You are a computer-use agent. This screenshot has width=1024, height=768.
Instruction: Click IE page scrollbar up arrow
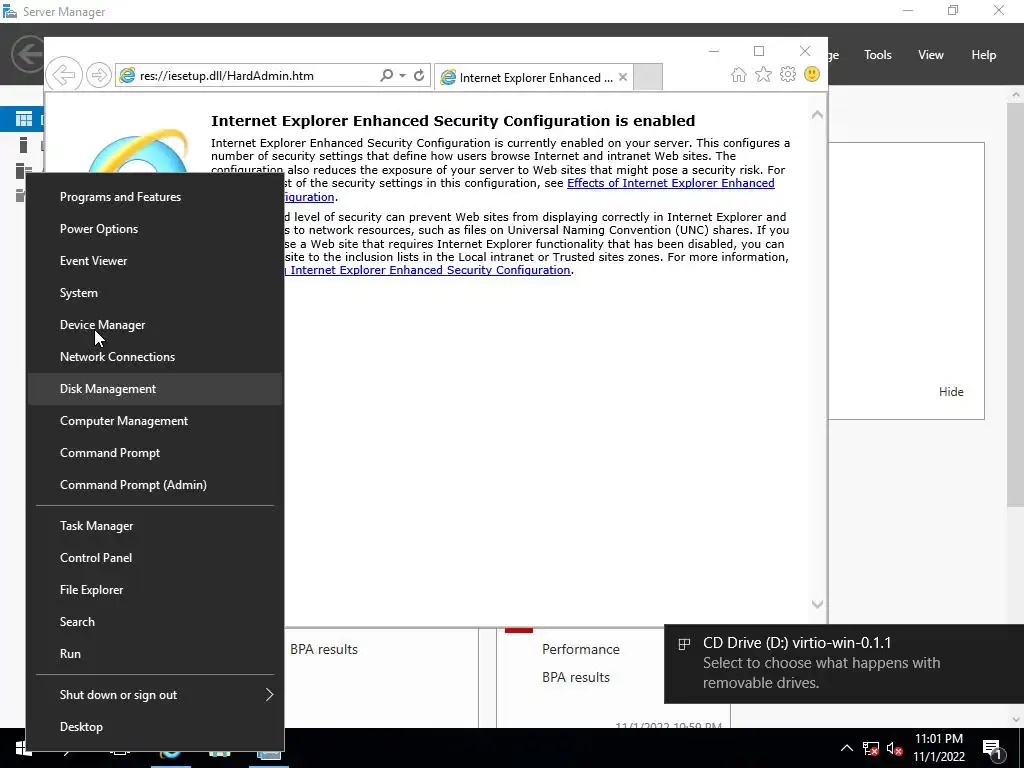click(x=817, y=115)
